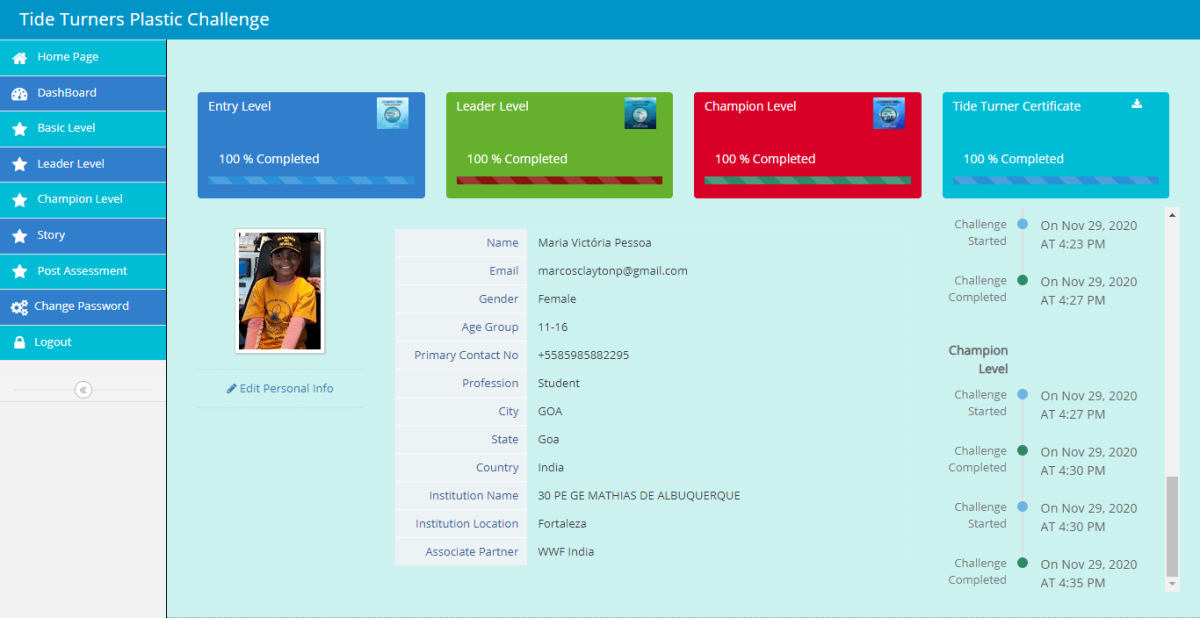The height and width of the screenshot is (618, 1200).
Task: Click the Entry Level badge image
Action: [x=392, y=113]
